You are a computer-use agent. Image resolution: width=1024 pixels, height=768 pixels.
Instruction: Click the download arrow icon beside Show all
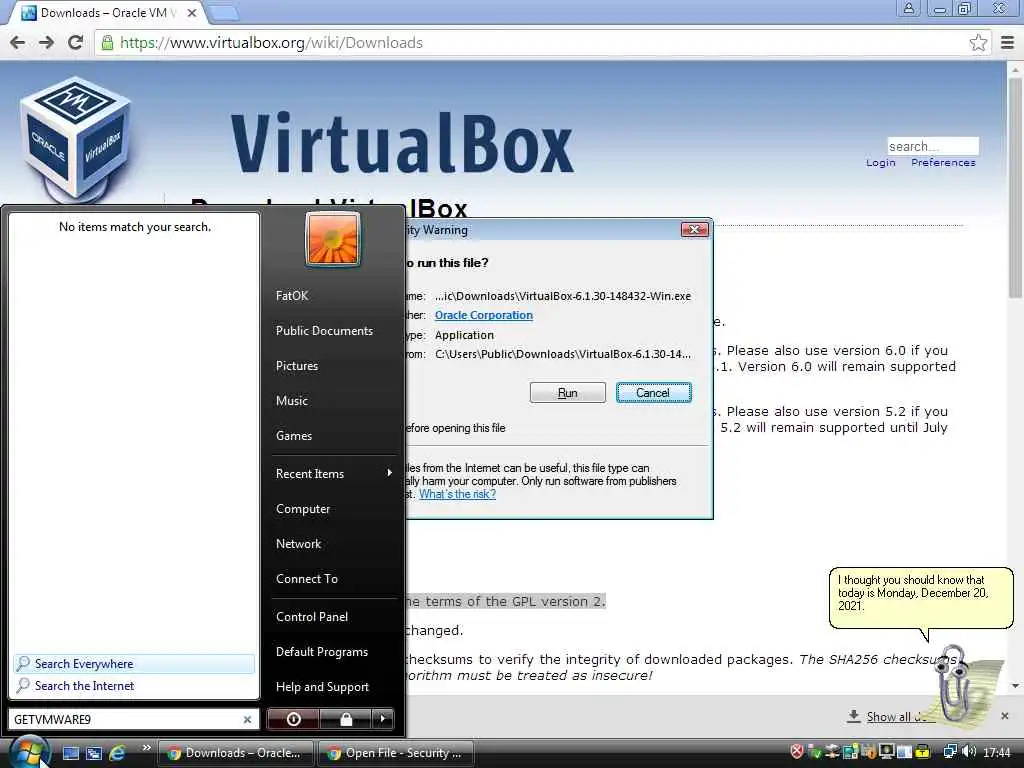[x=853, y=716]
